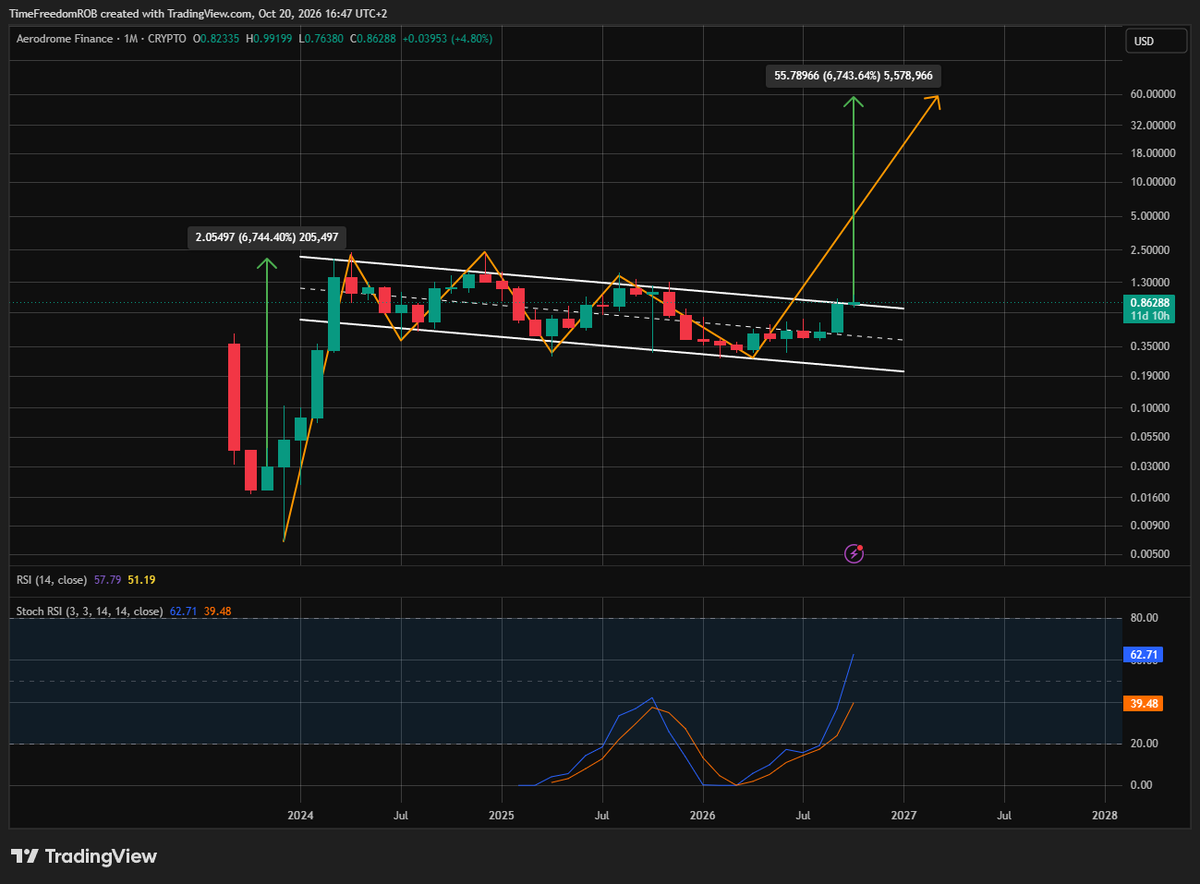Select the 55.78966 (6,743.64%) measurement label
1200x884 pixels.
[855, 75]
